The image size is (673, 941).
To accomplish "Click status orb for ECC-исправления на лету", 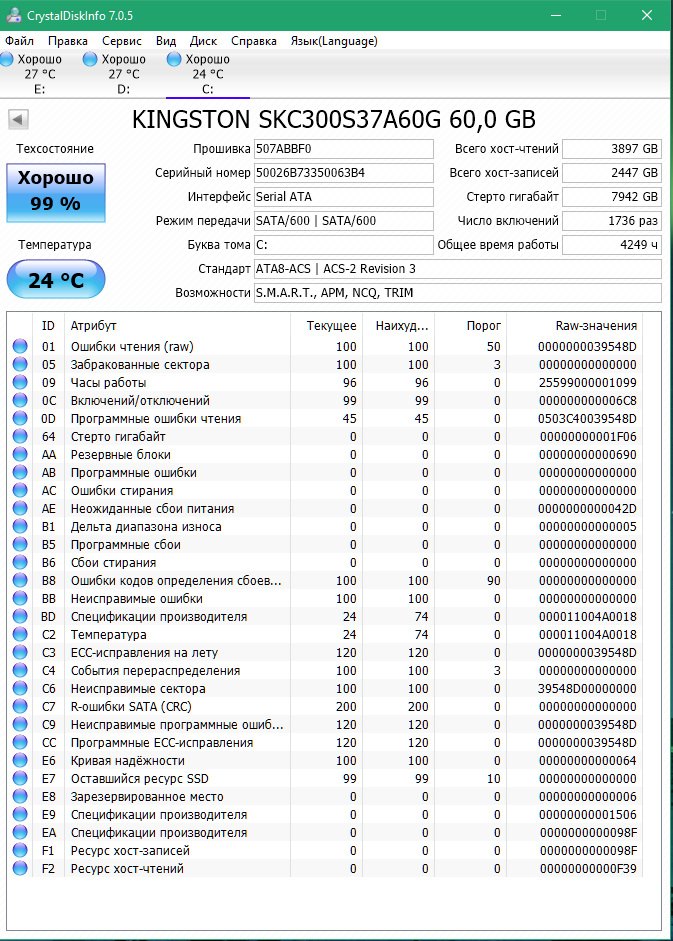I will pyautogui.click(x=20, y=652).
